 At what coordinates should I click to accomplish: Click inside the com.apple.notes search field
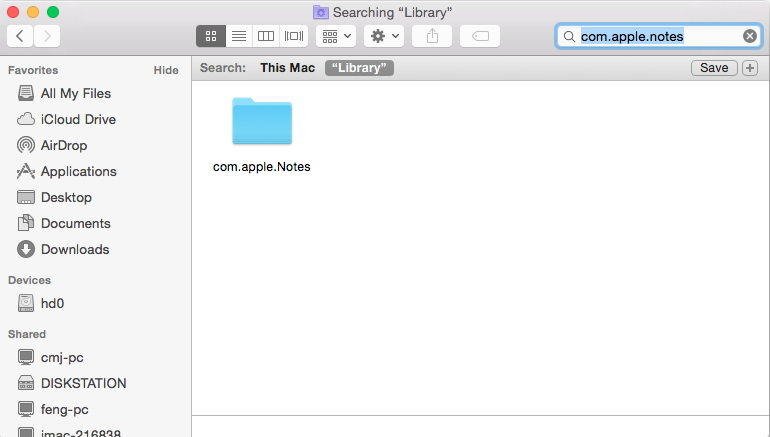659,36
